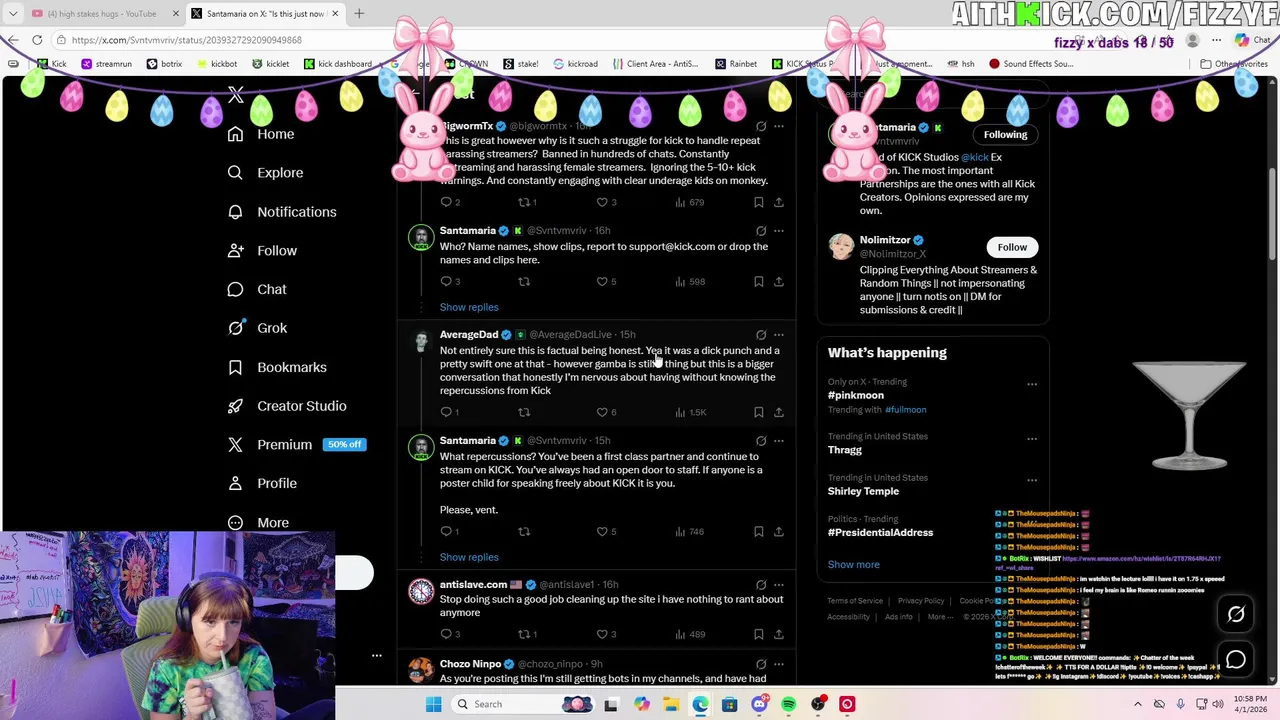View AverageDad's tweet analytics (1.5K views)

pyautogui.click(x=691, y=412)
